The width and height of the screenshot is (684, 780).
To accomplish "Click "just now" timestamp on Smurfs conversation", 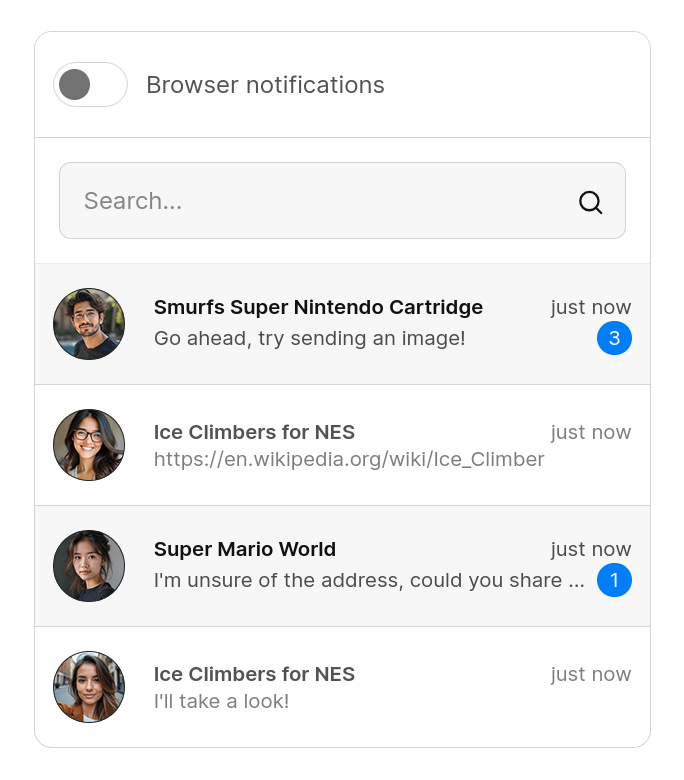I will [591, 307].
